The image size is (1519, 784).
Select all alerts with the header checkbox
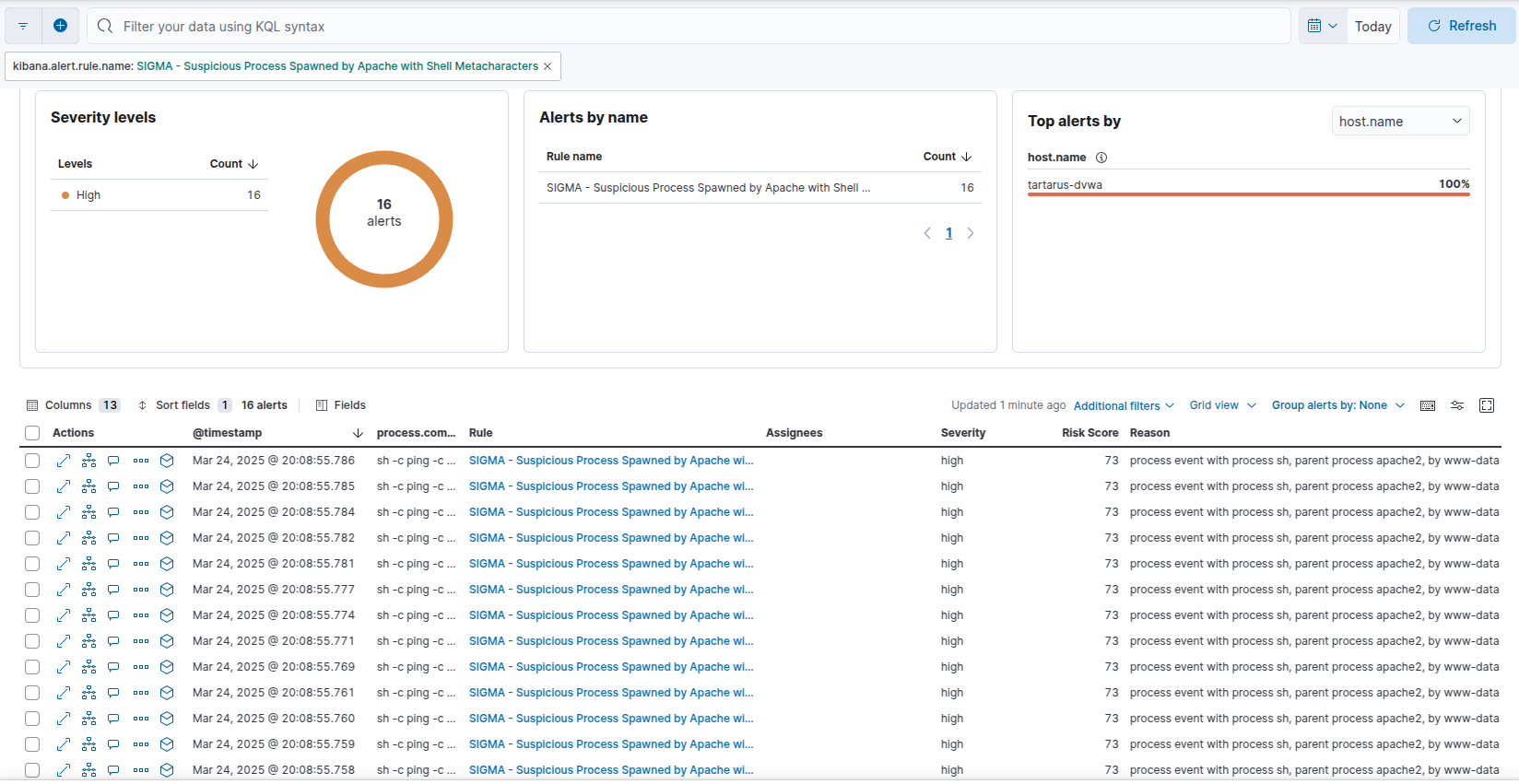(32, 433)
